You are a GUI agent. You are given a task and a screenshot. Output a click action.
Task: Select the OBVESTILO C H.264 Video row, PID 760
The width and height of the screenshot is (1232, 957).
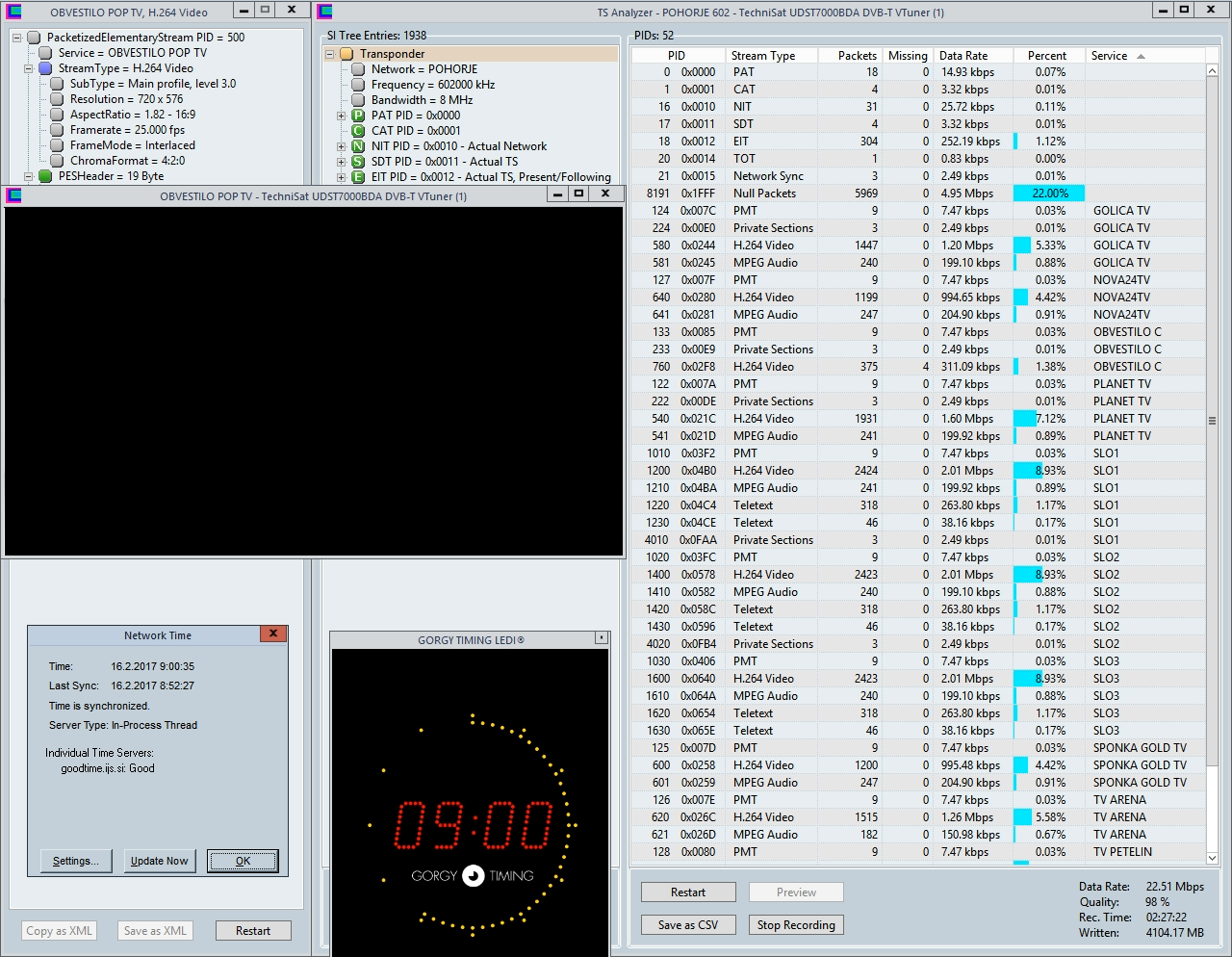[x=918, y=367]
